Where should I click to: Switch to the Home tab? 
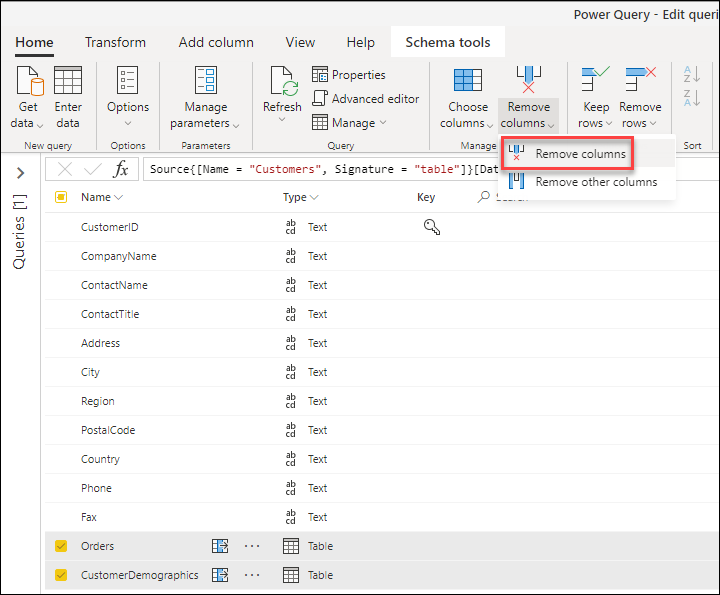pyautogui.click(x=34, y=42)
